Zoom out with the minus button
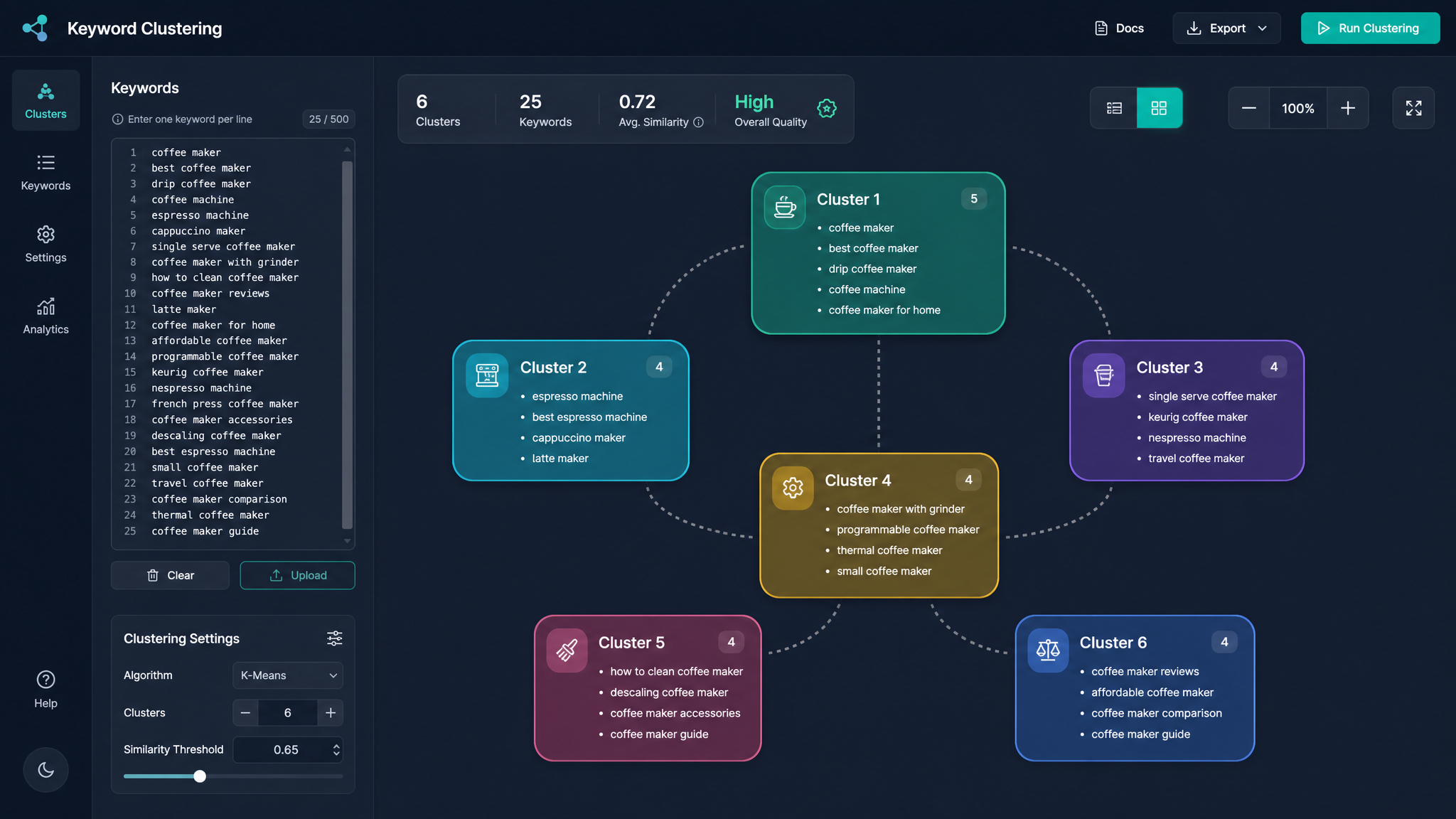This screenshot has height=819, width=1456. tap(1248, 108)
